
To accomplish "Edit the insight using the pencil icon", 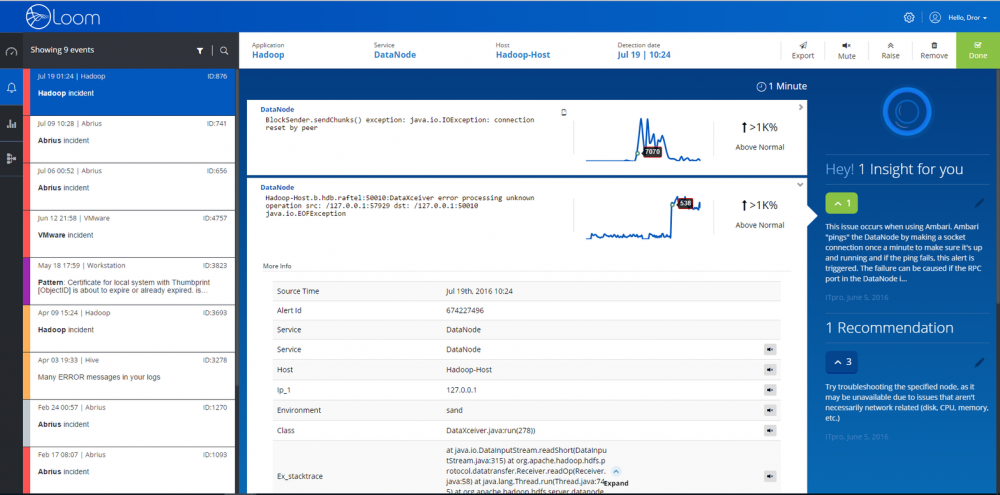I will pyautogui.click(x=979, y=203).
